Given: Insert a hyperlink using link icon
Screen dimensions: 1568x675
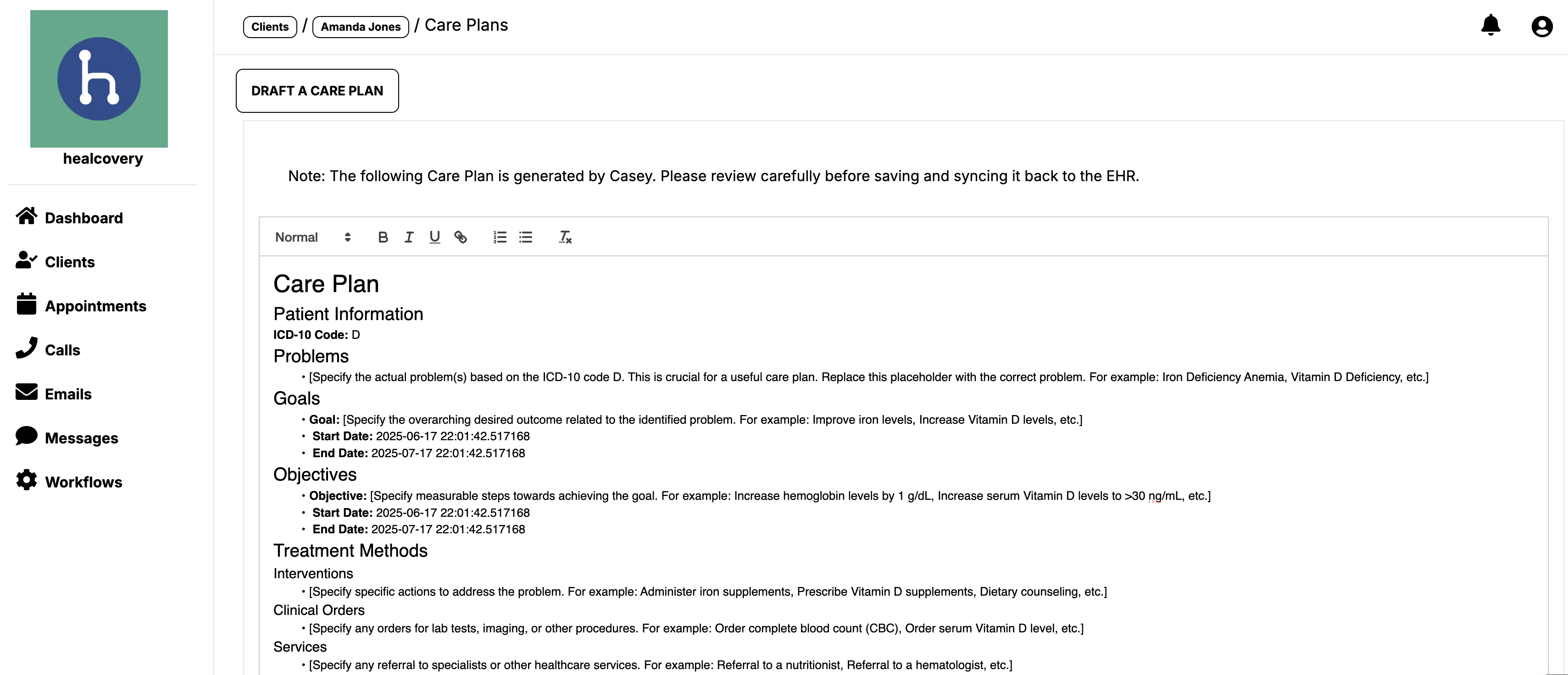Looking at the screenshot, I should tap(461, 238).
